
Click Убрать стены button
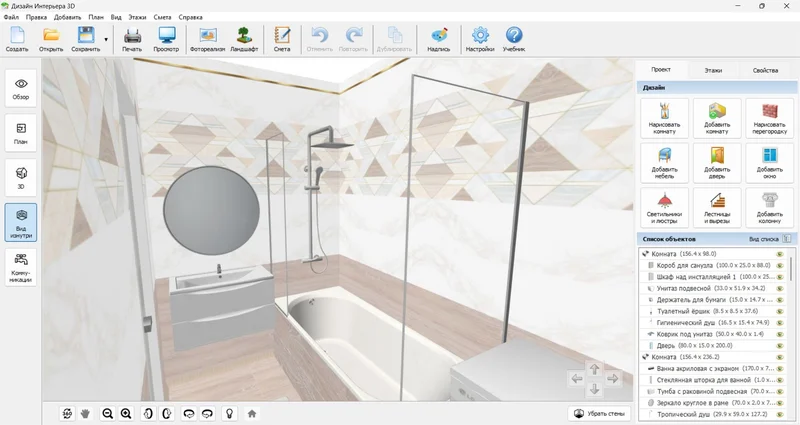pyautogui.click(x=599, y=413)
